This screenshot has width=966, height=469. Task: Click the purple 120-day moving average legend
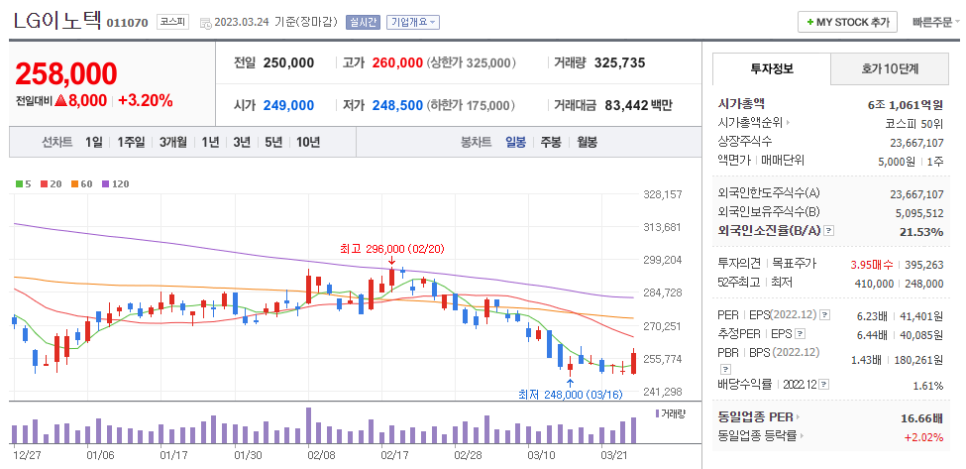115,184
